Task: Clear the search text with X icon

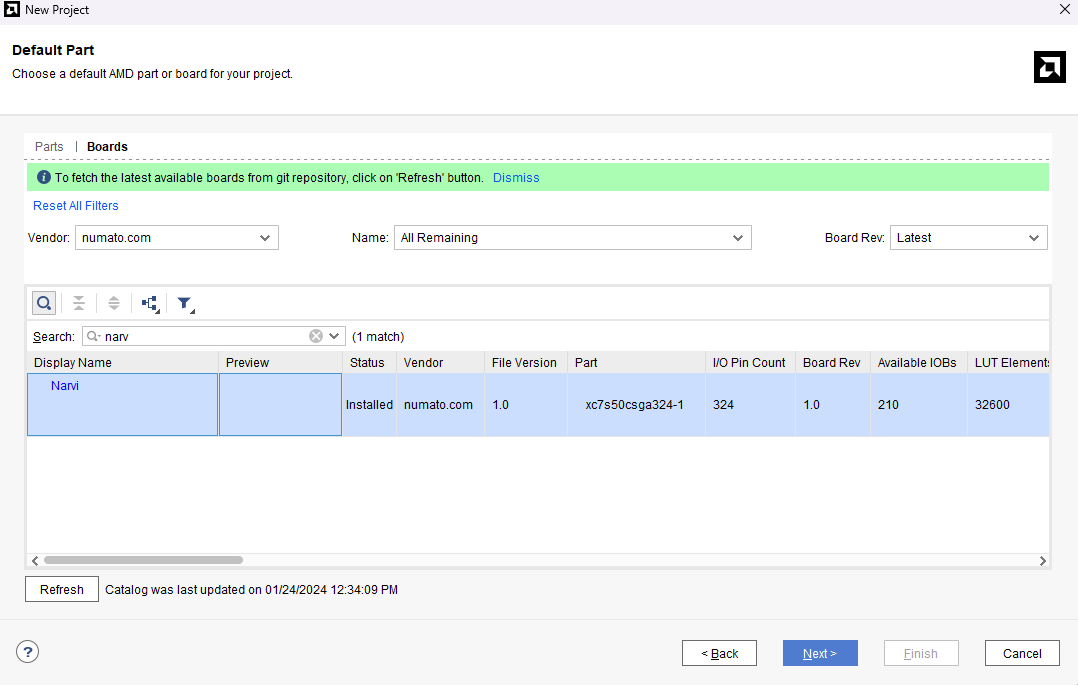Action: coord(316,336)
